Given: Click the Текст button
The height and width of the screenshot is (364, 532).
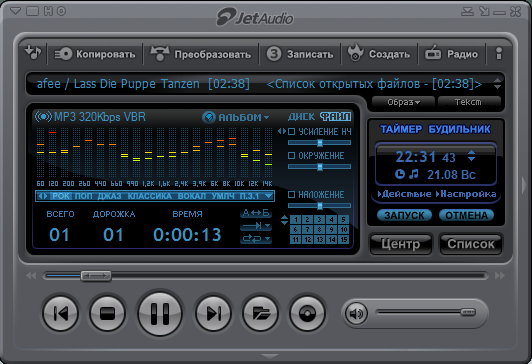Looking at the screenshot, I should click(x=469, y=102).
